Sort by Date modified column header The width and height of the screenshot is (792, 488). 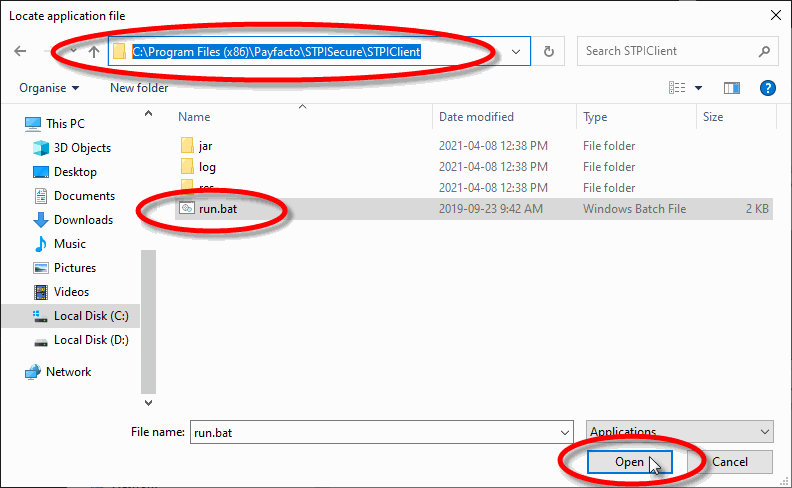click(x=476, y=117)
